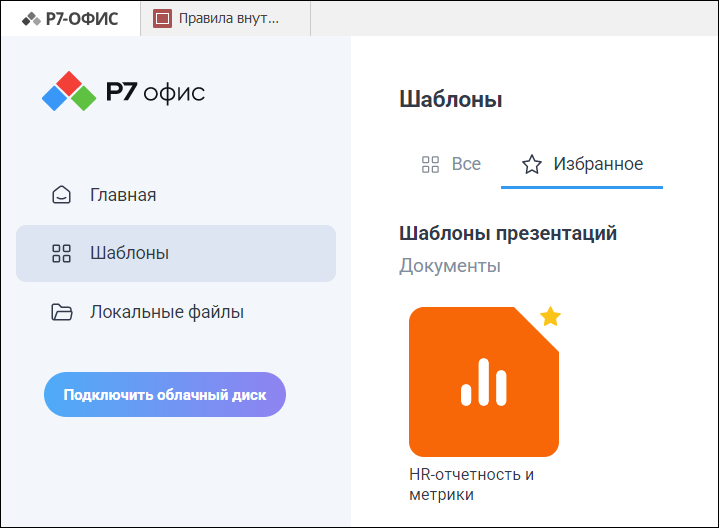Switch to the Правила внут... presentation tab
719x528 pixels.
tap(226, 19)
